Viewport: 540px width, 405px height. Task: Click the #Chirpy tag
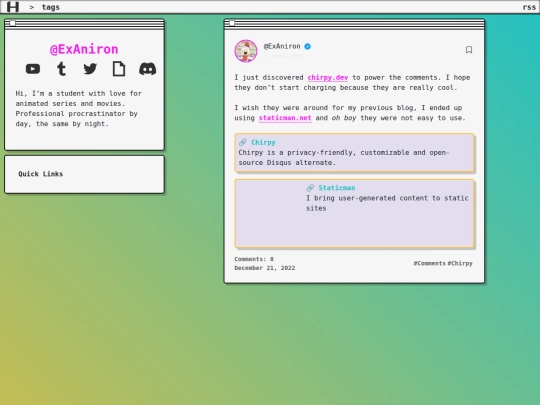coord(460,263)
